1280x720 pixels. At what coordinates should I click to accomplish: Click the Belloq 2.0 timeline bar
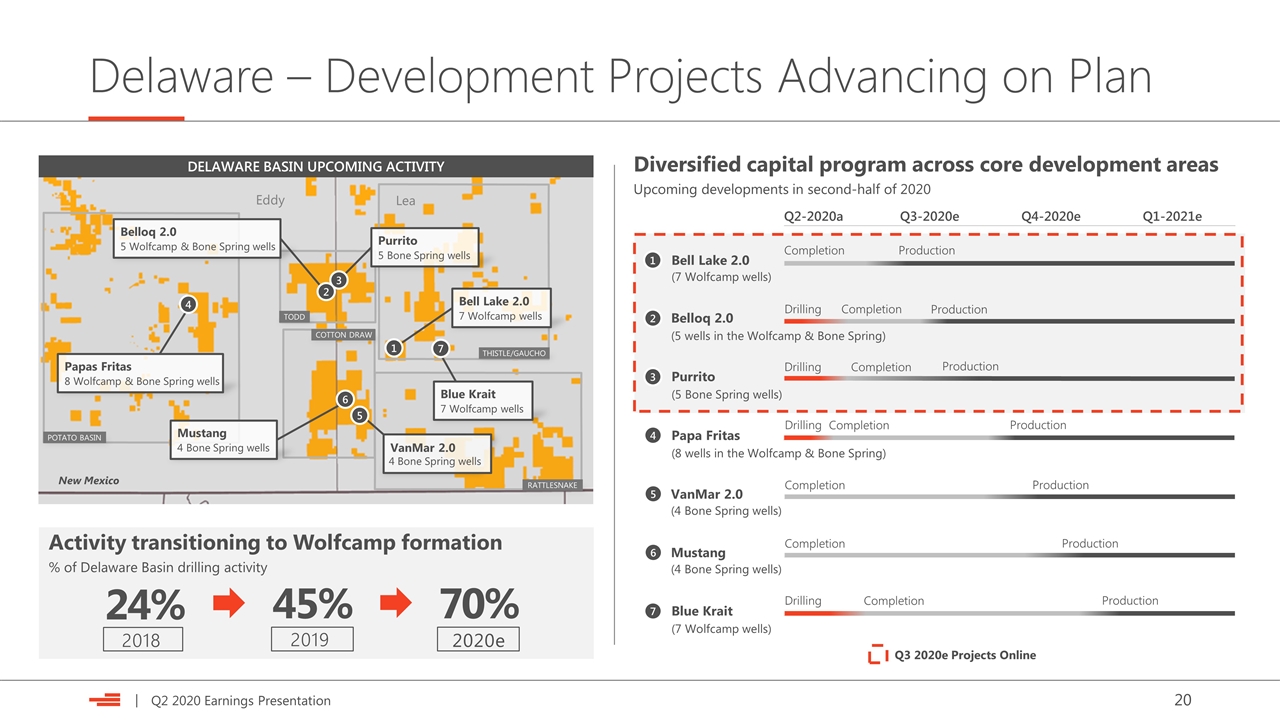click(1009, 321)
